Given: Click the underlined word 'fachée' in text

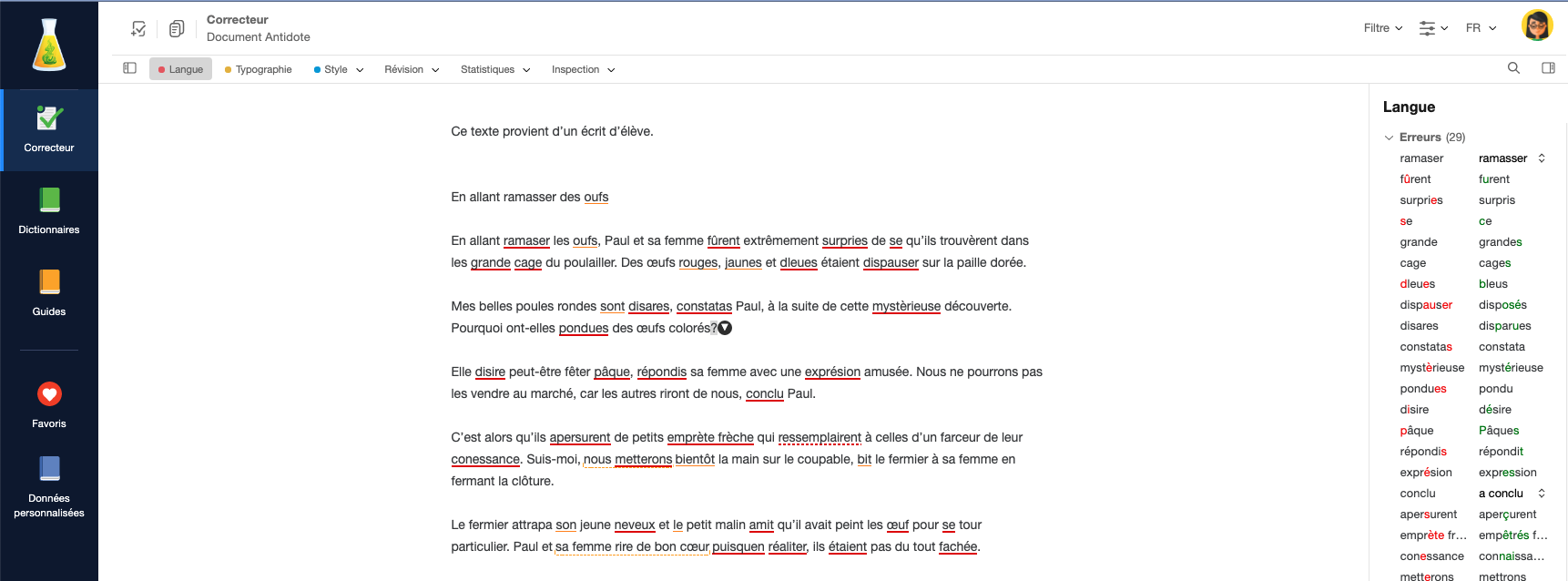Looking at the screenshot, I should coord(958,547).
